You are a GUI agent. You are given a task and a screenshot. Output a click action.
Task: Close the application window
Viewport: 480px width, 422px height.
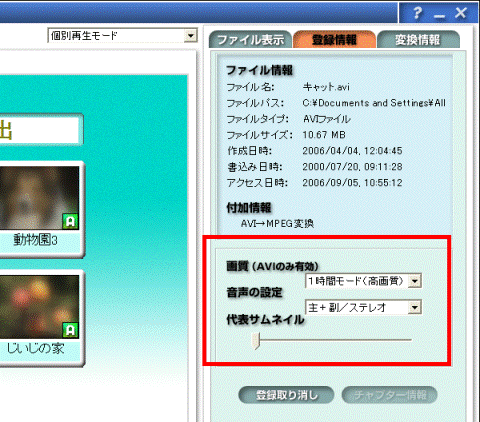(x=461, y=13)
